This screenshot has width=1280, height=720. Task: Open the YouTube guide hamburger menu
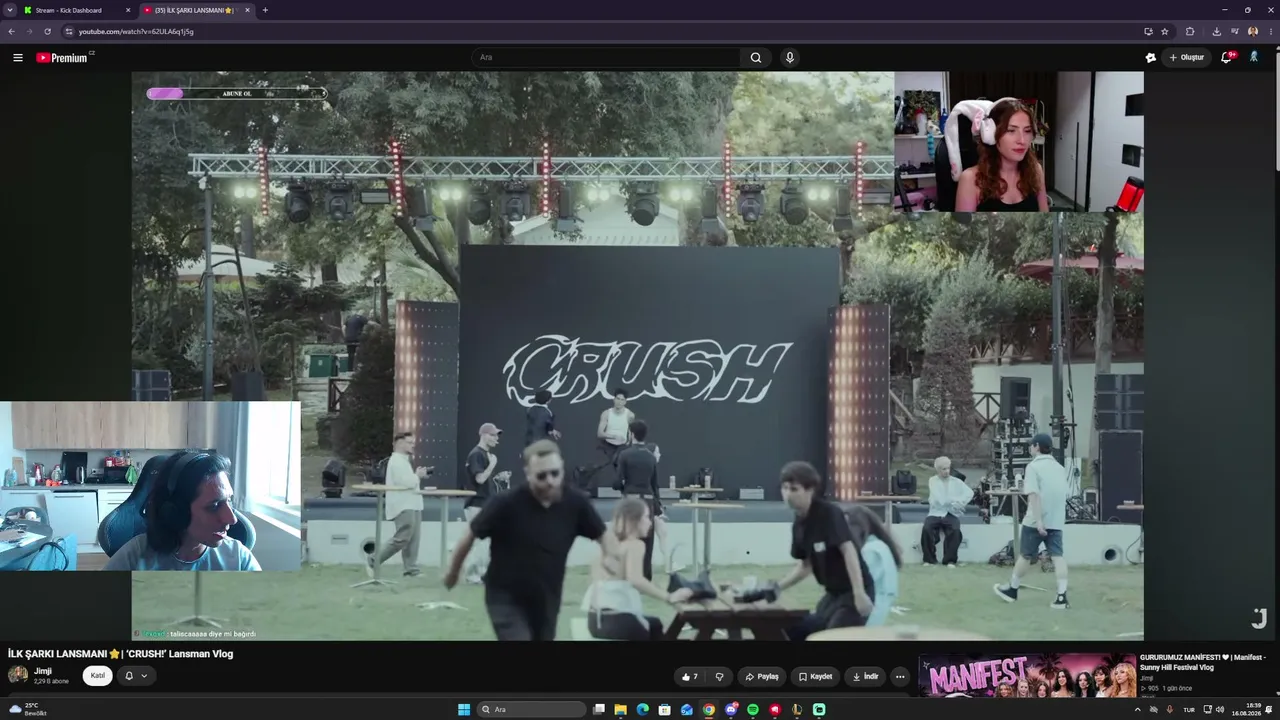pos(18,58)
